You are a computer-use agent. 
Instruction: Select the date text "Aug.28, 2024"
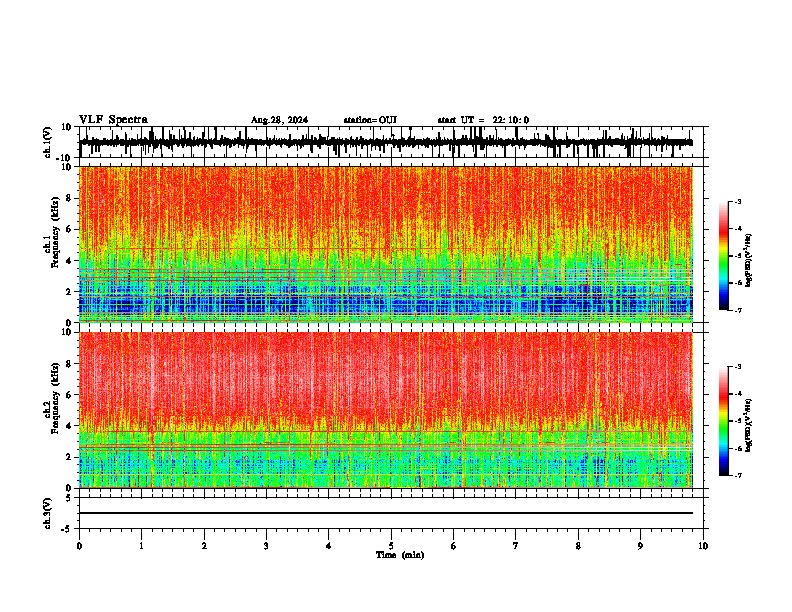click(279, 120)
